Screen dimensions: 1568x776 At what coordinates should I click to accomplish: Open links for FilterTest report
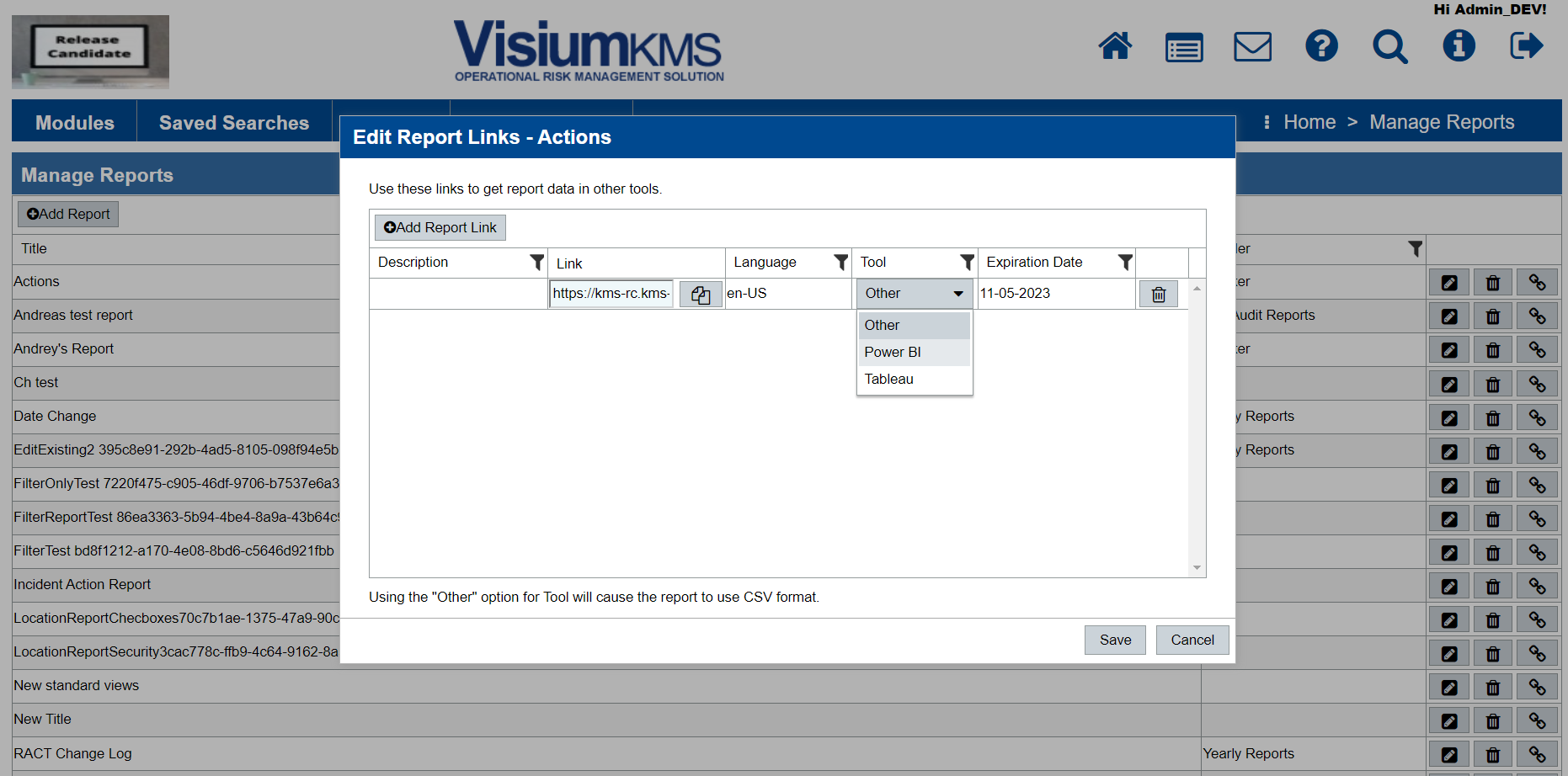coord(1538,552)
